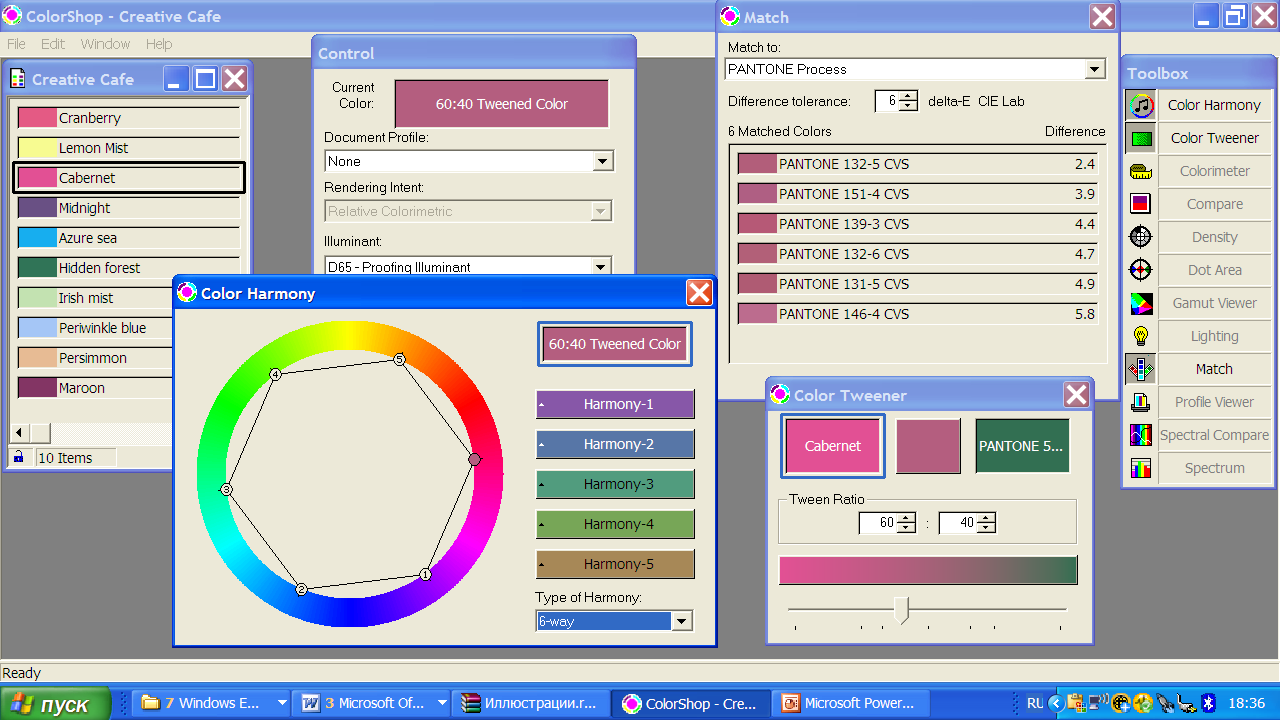Select the Azure sea color row
The image size is (1280, 720).
coord(128,238)
